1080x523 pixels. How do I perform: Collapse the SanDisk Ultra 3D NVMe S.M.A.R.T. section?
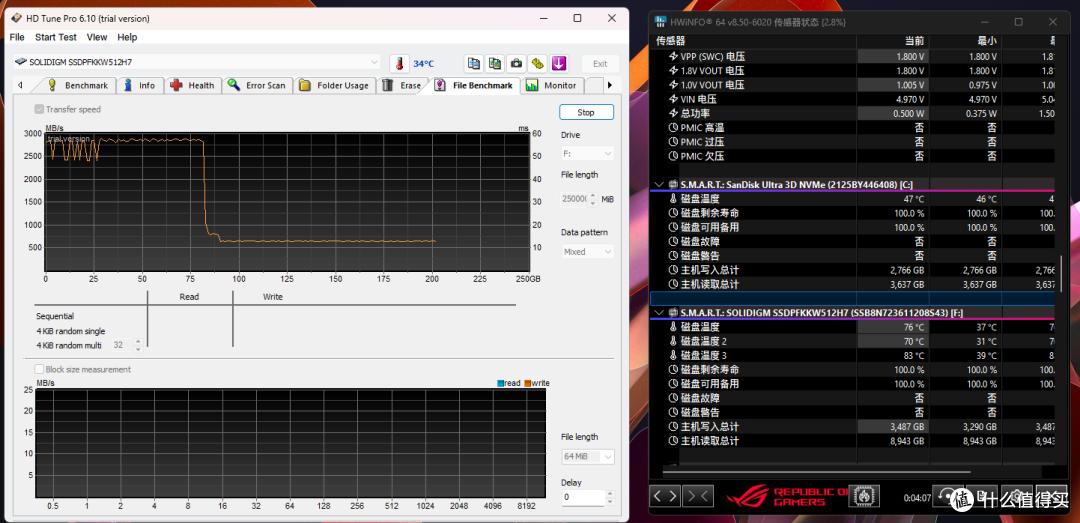tap(658, 185)
